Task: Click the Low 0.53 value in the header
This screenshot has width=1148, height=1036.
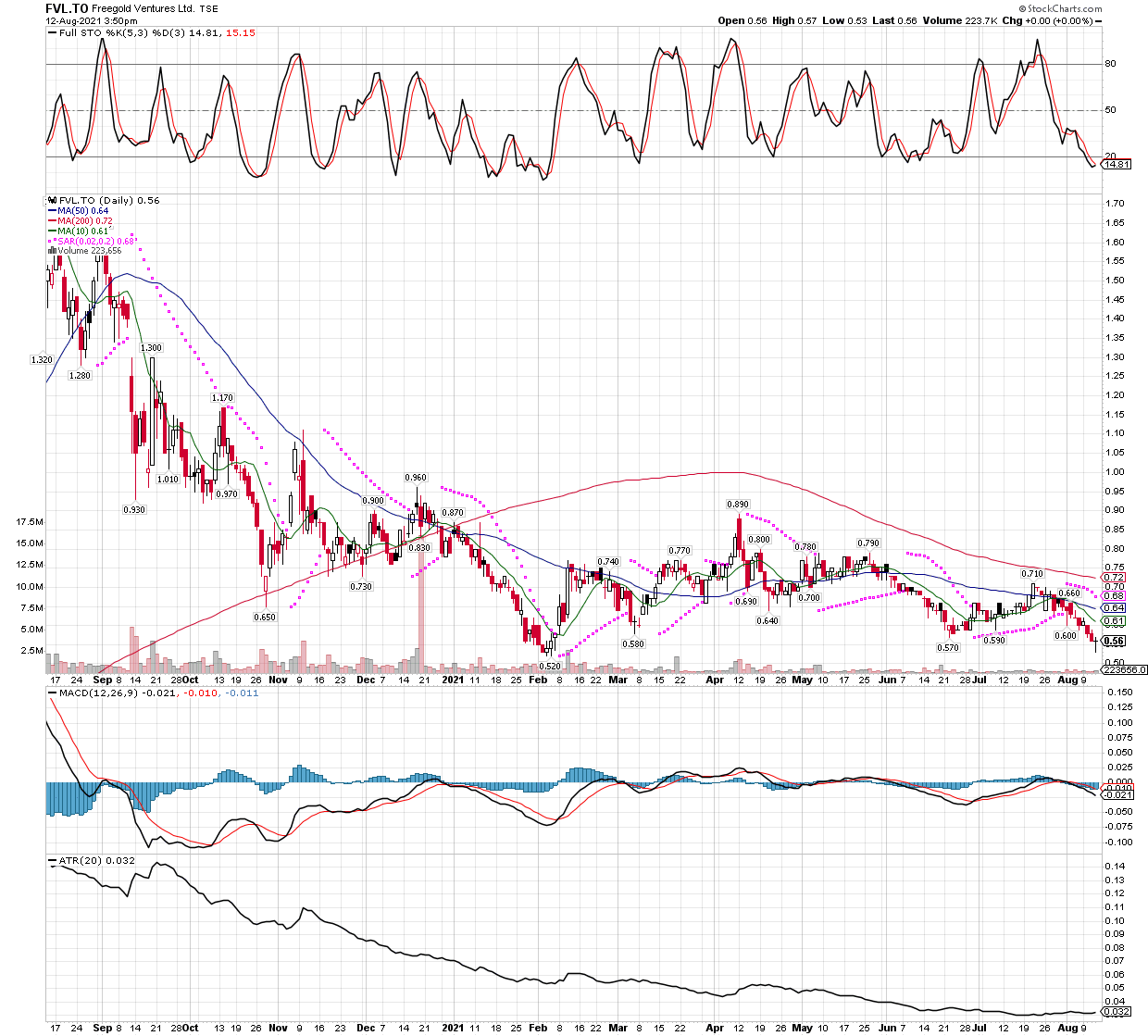Action: (x=842, y=20)
